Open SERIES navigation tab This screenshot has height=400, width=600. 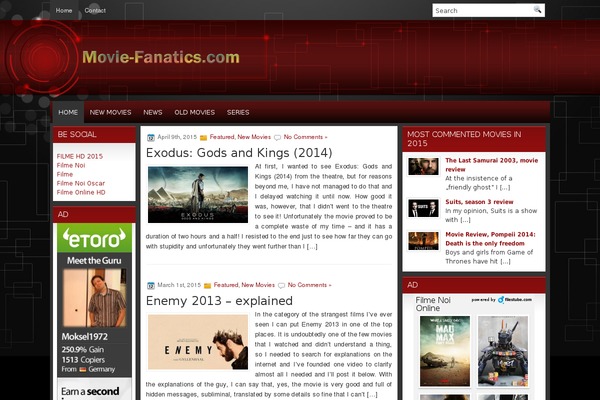238,112
